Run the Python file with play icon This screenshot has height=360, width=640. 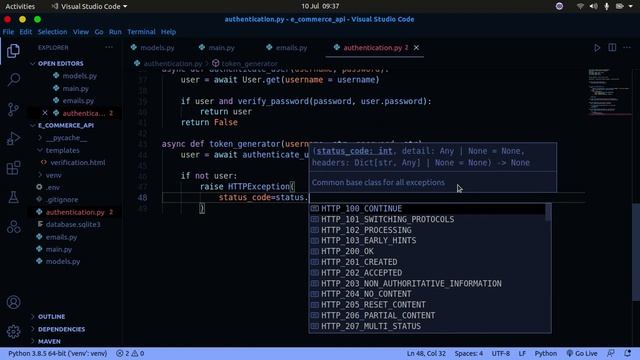click(x=597, y=48)
